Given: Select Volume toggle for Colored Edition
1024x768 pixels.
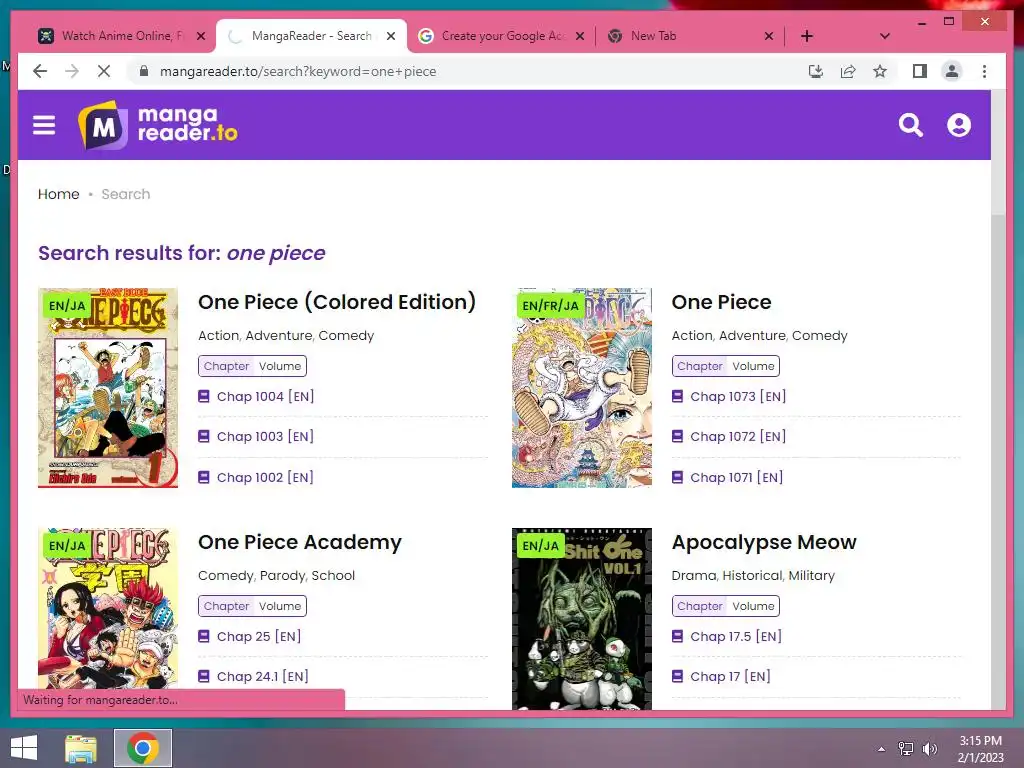Looking at the screenshot, I should point(280,366).
